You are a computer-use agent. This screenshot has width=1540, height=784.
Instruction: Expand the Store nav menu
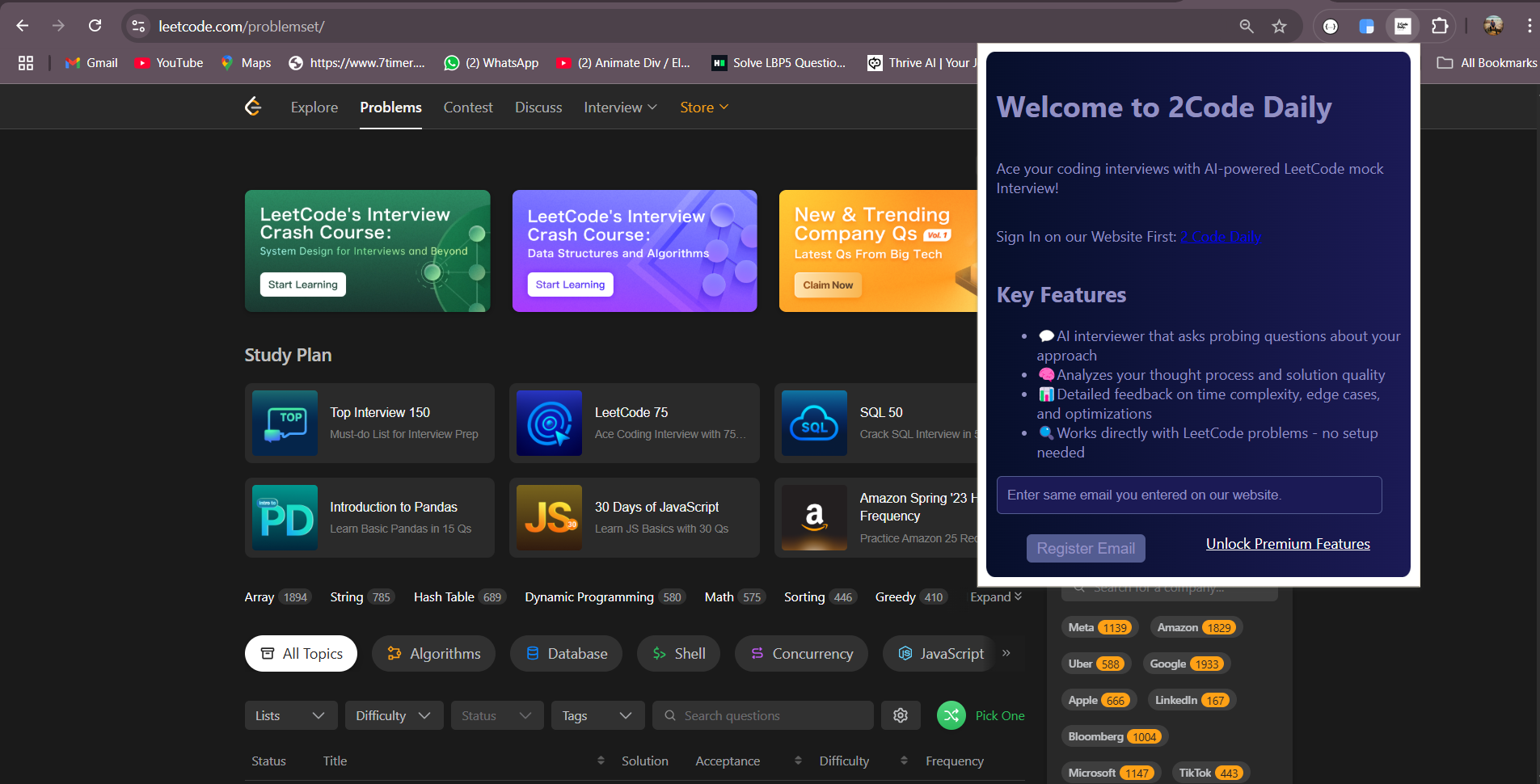(x=704, y=107)
